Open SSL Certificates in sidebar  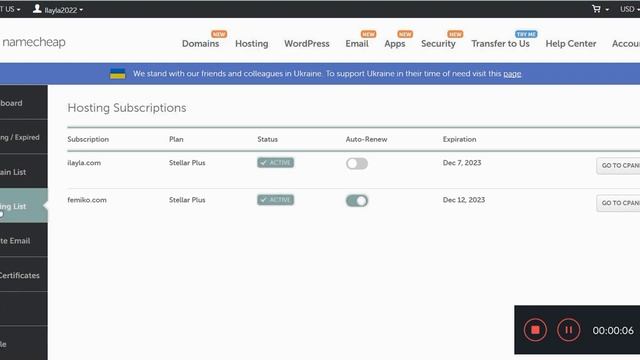[x=24, y=275]
